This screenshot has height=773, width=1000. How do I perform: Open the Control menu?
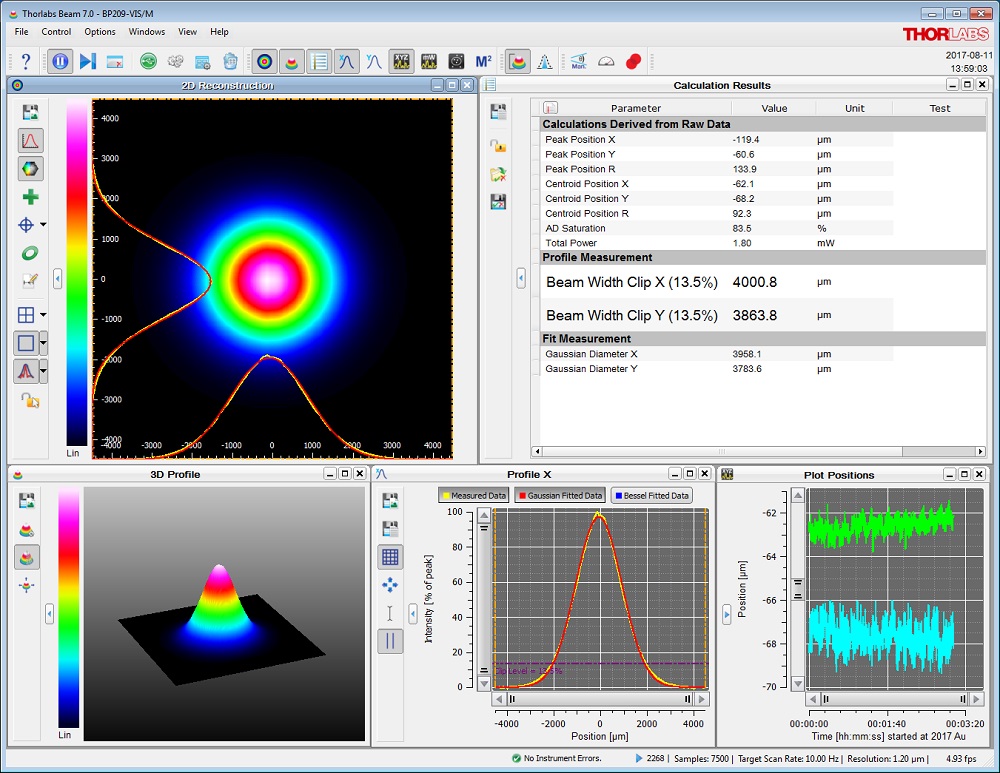pyautogui.click(x=56, y=31)
